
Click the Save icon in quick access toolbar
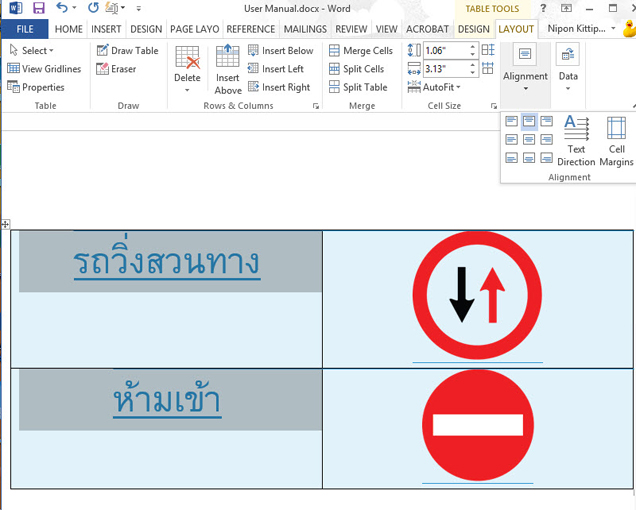coord(39,9)
